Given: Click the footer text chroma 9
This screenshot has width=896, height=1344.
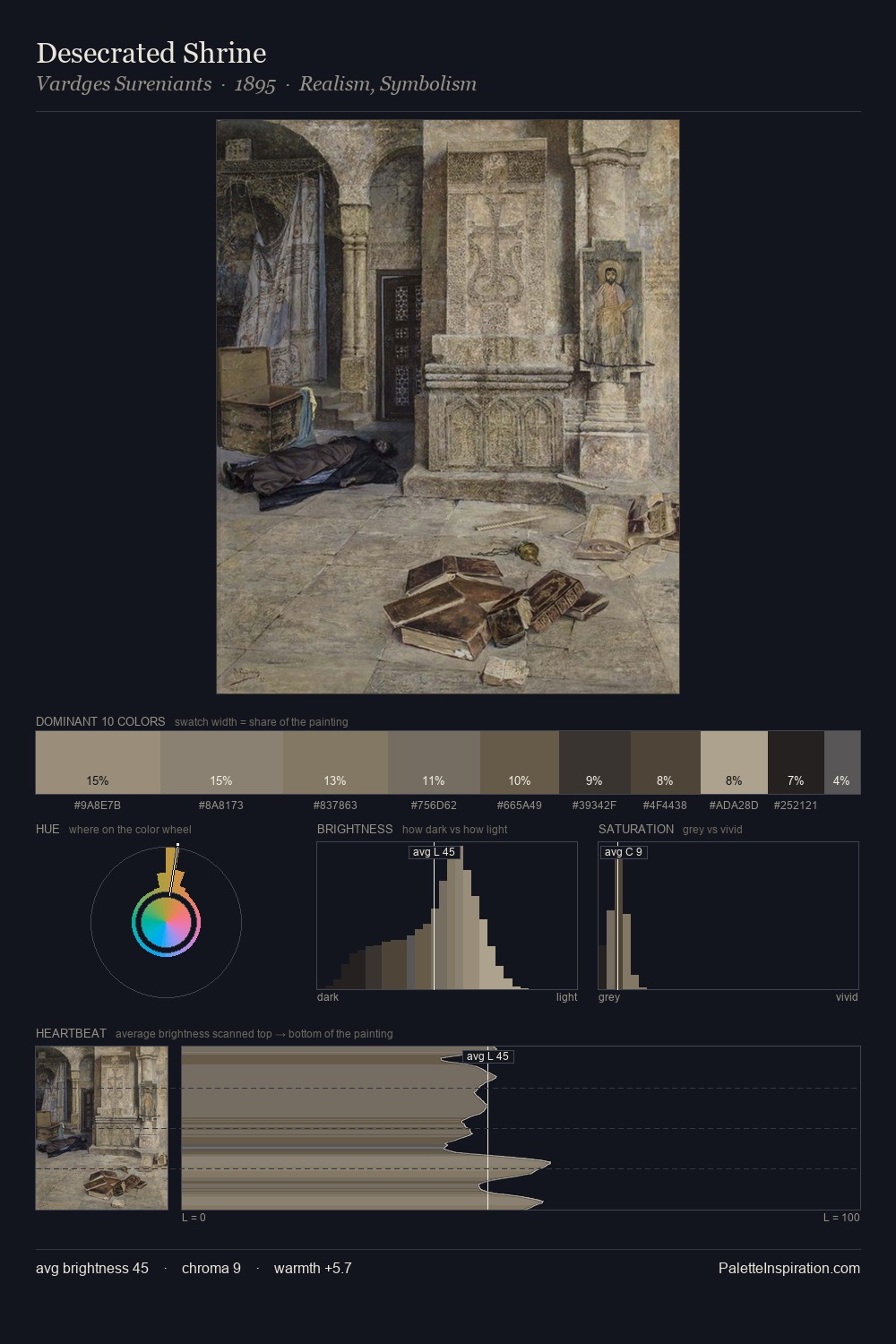Looking at the screenshot, I should [211, 1268].
